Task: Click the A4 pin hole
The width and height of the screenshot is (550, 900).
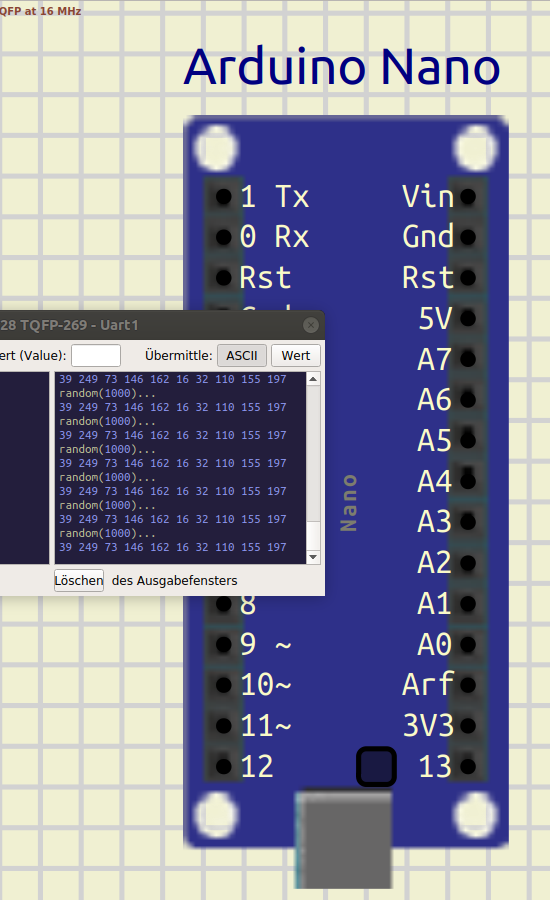Action: click(468, 481)
